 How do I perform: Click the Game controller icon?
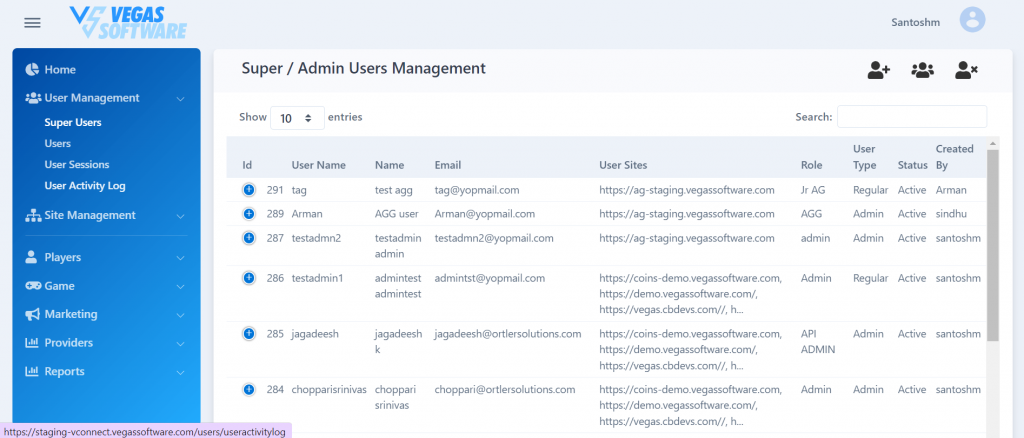(x=33, y=286)
